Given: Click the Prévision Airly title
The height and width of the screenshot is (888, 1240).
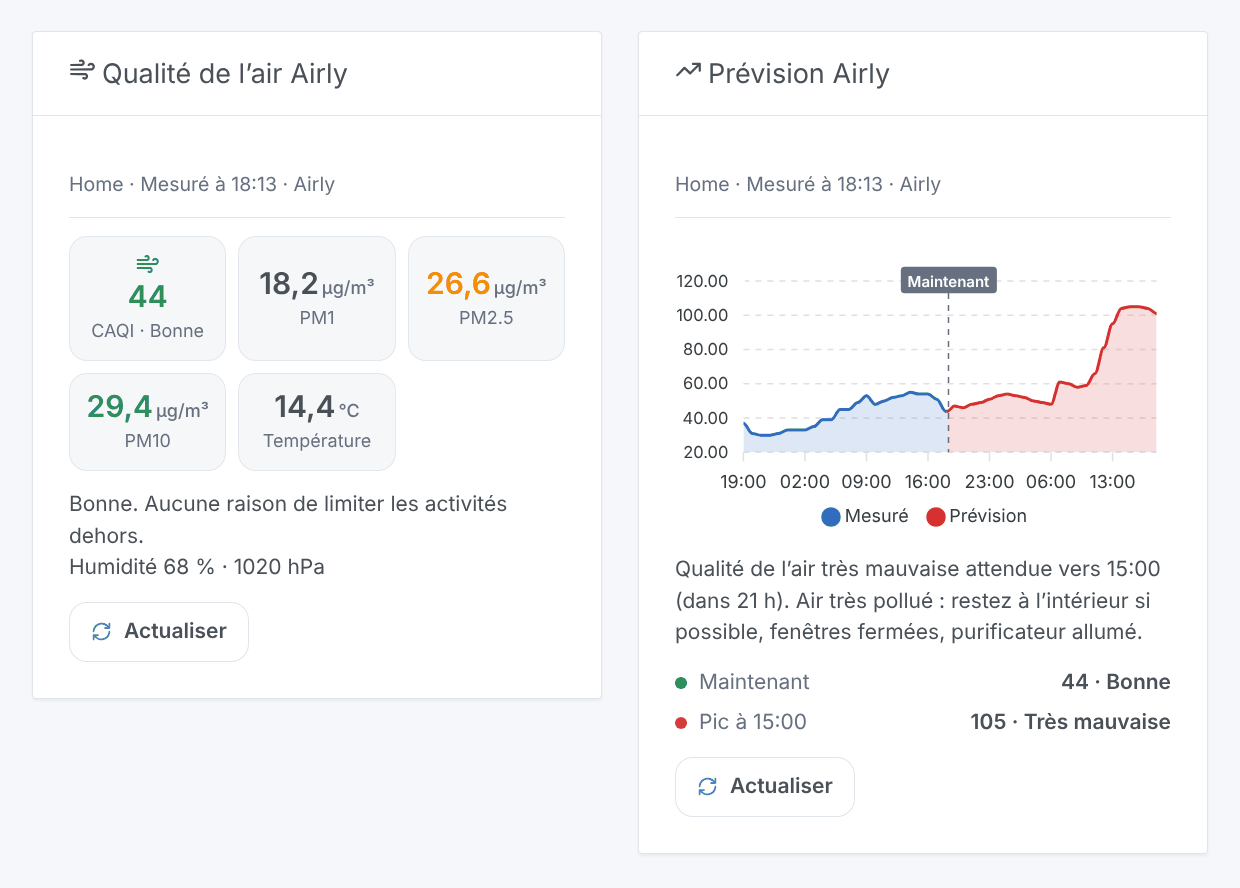Looking at the screenshot, I should click(x=799, y=73).
